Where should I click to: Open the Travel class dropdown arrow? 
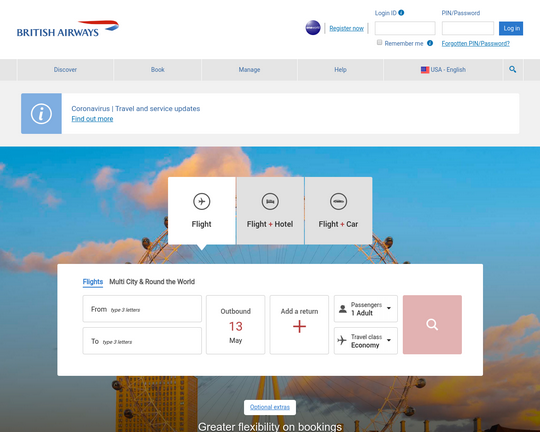point(389,340)
